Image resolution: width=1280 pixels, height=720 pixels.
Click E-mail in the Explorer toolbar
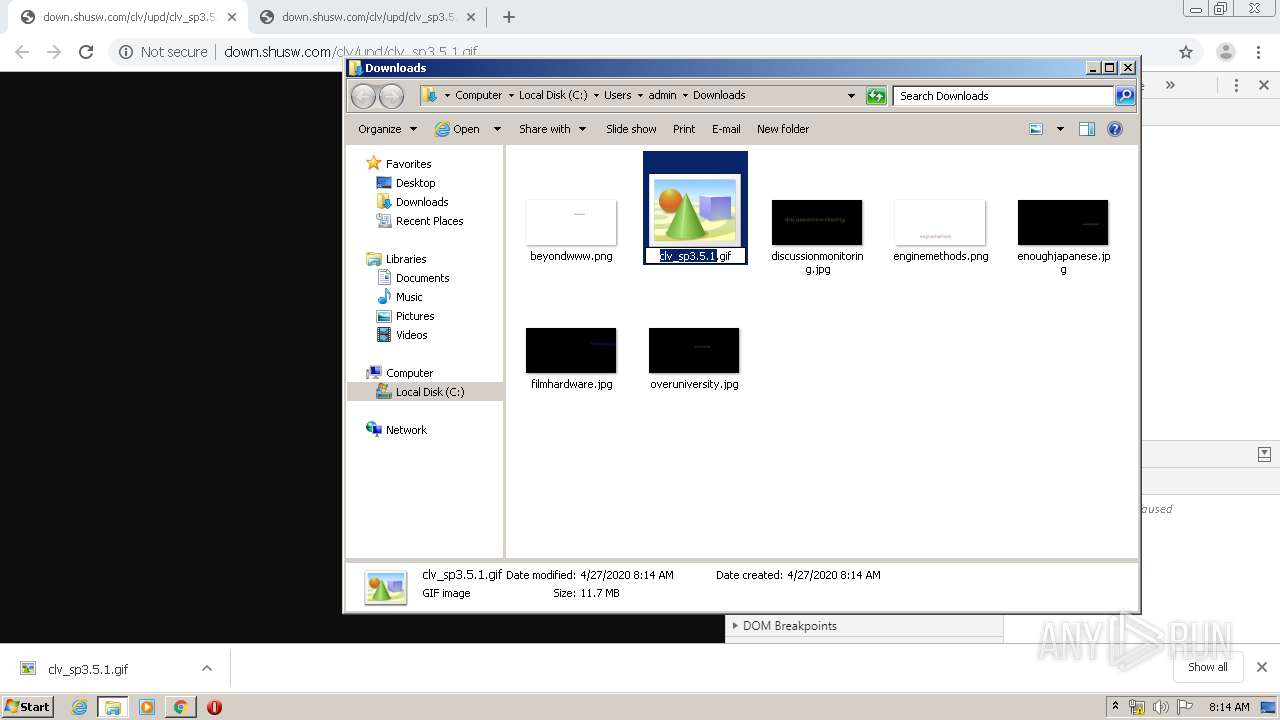click(x=726, y=129)
